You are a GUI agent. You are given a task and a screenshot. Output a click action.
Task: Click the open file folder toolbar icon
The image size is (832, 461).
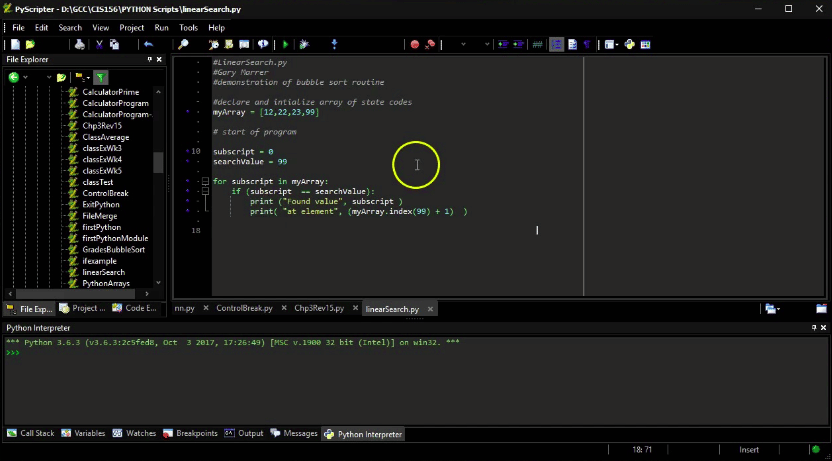[x=30, y=45]
